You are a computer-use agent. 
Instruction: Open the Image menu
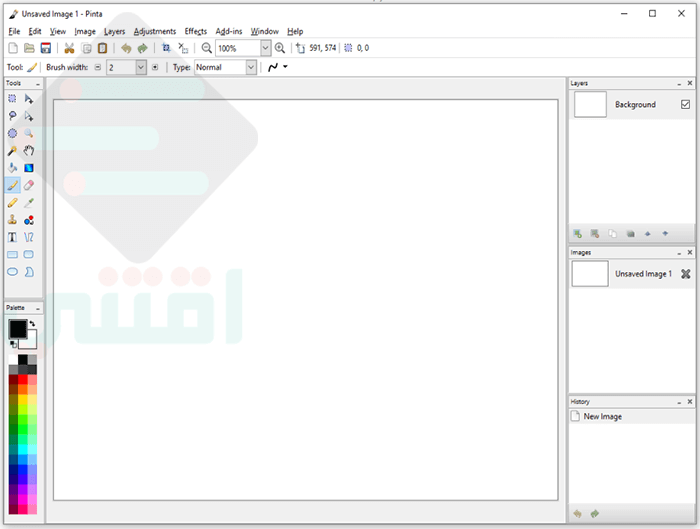[85, 31]
